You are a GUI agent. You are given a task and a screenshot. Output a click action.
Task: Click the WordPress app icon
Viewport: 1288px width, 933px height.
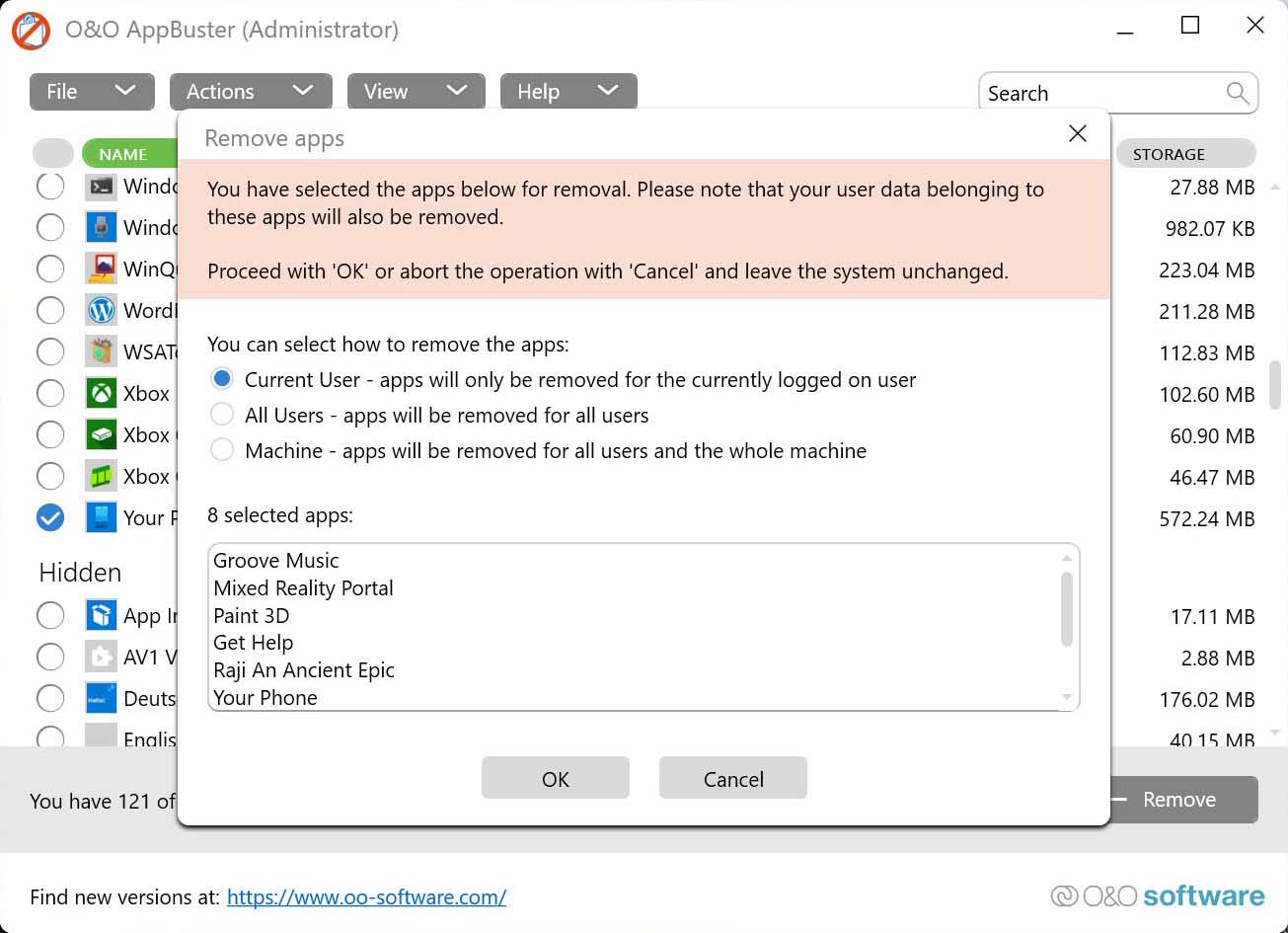pos(101,310)
